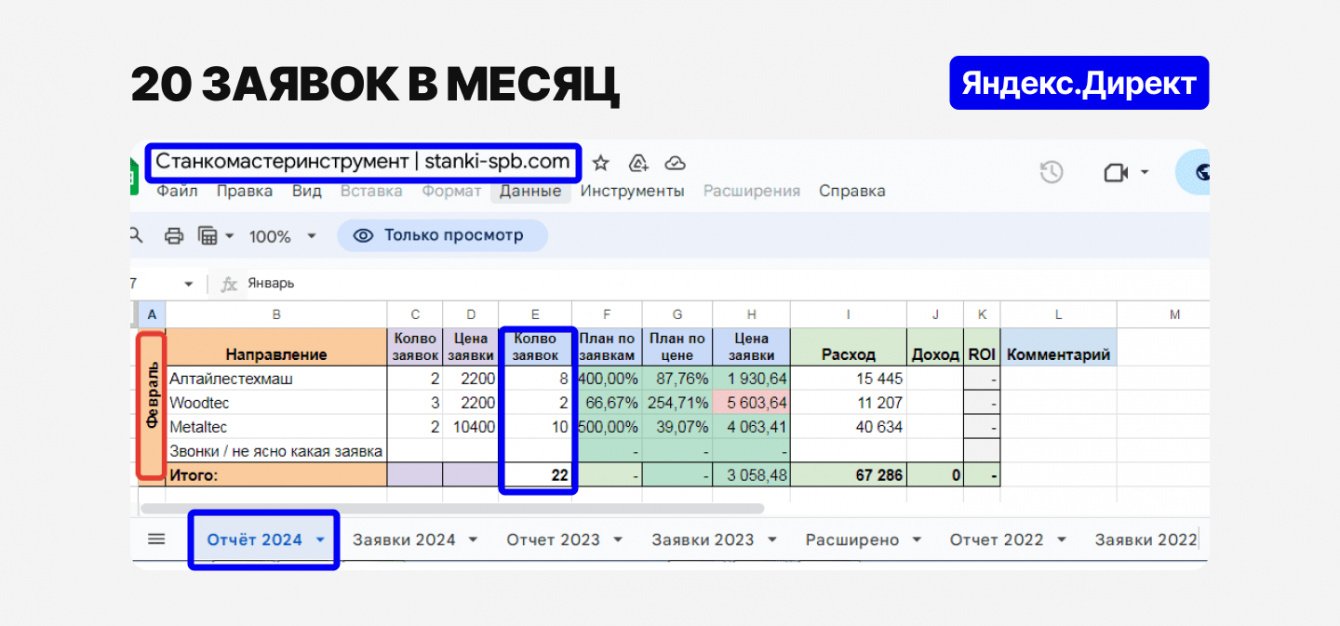Click the filter views table icon
Image resolution: width=1340 pixels, height=626 pixels.
coord(208,236)
